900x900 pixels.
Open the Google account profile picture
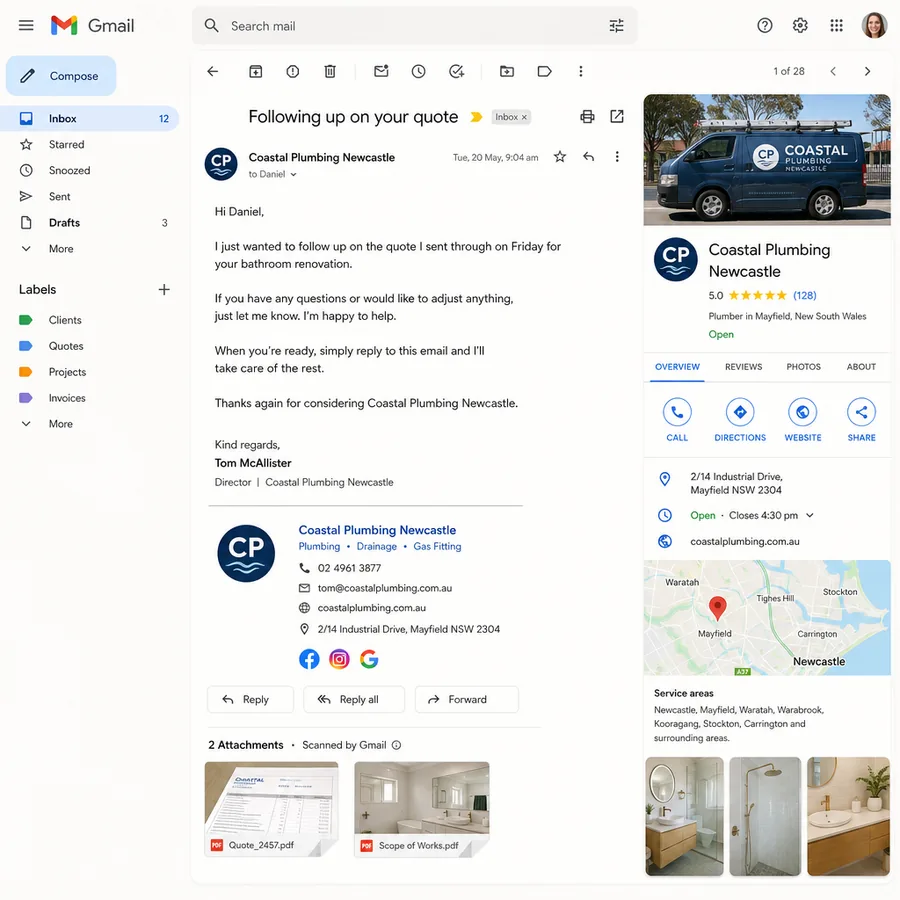tap(874, 25)
